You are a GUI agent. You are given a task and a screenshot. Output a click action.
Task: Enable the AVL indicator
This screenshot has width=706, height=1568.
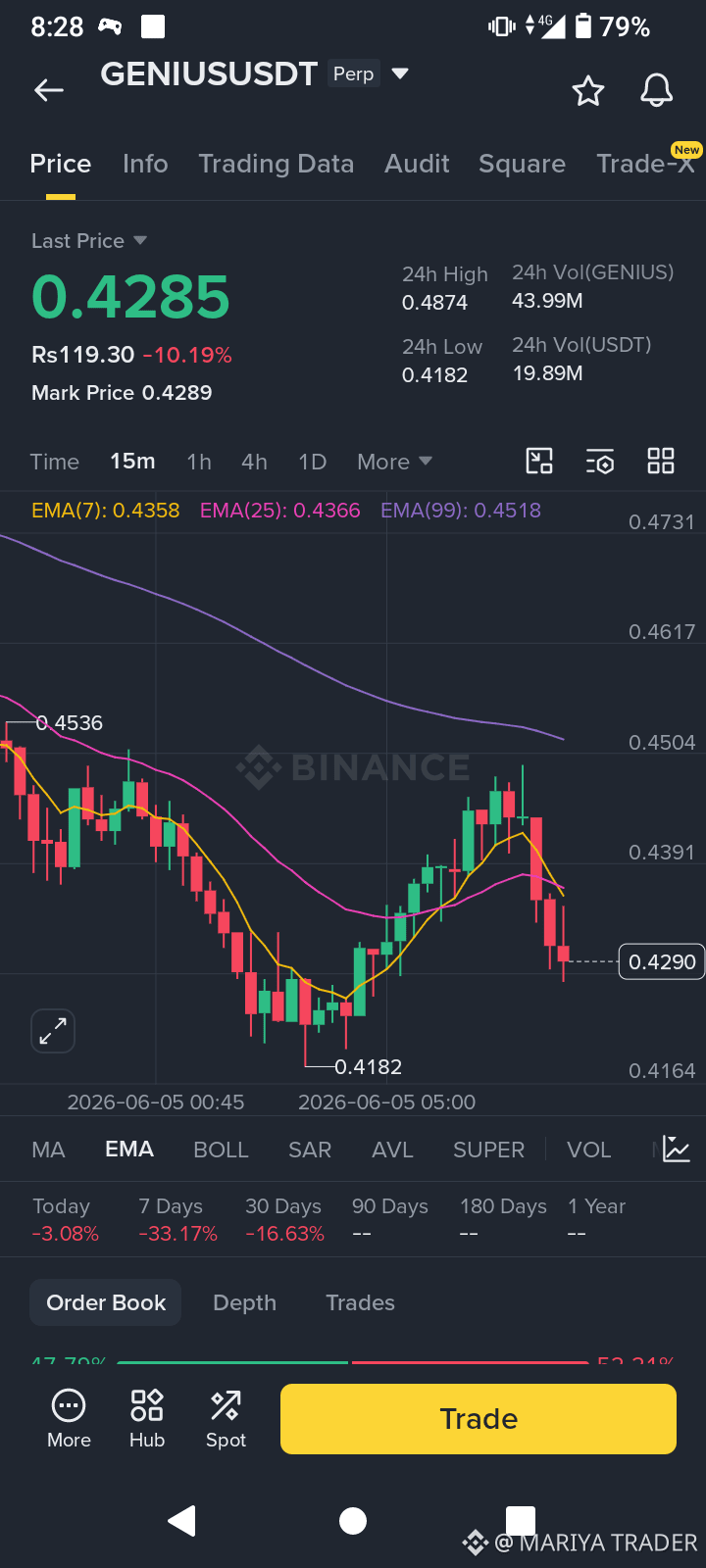pyautogui.click(x=392, y=1150)
